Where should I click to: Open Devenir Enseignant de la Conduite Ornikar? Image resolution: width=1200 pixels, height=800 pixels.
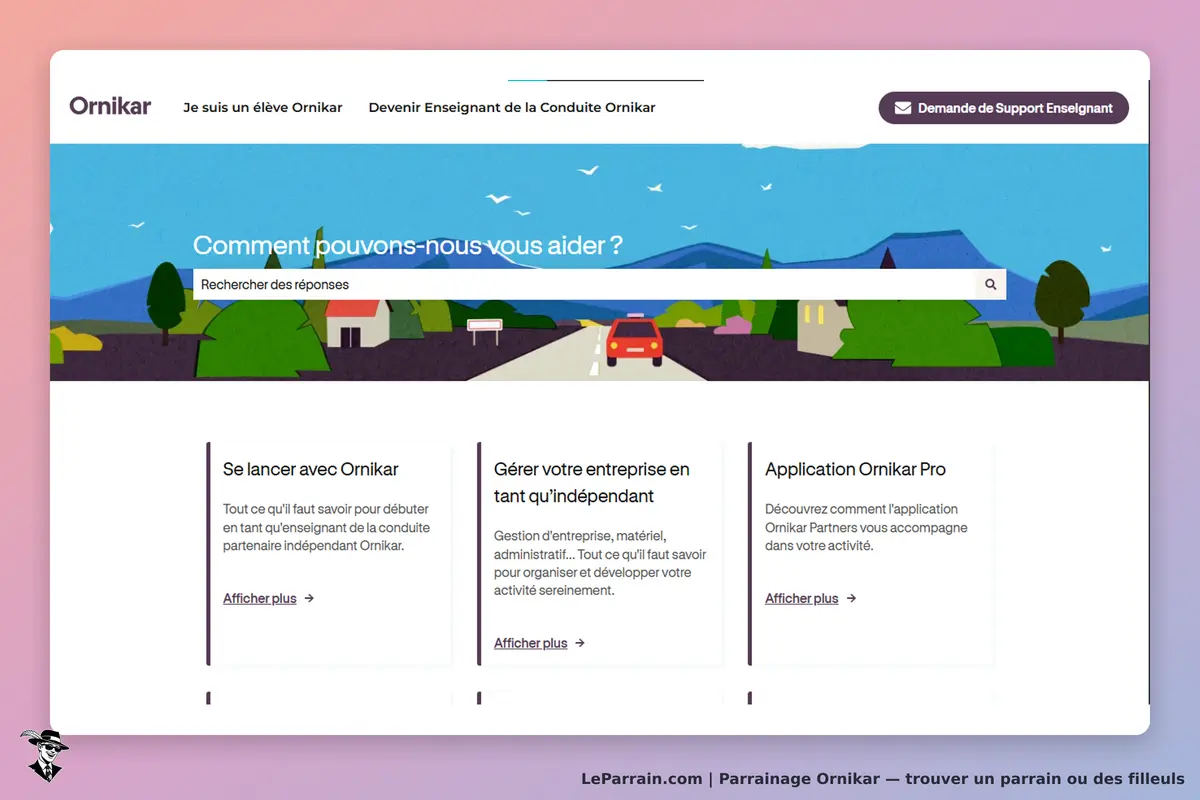tap(512, 107)
